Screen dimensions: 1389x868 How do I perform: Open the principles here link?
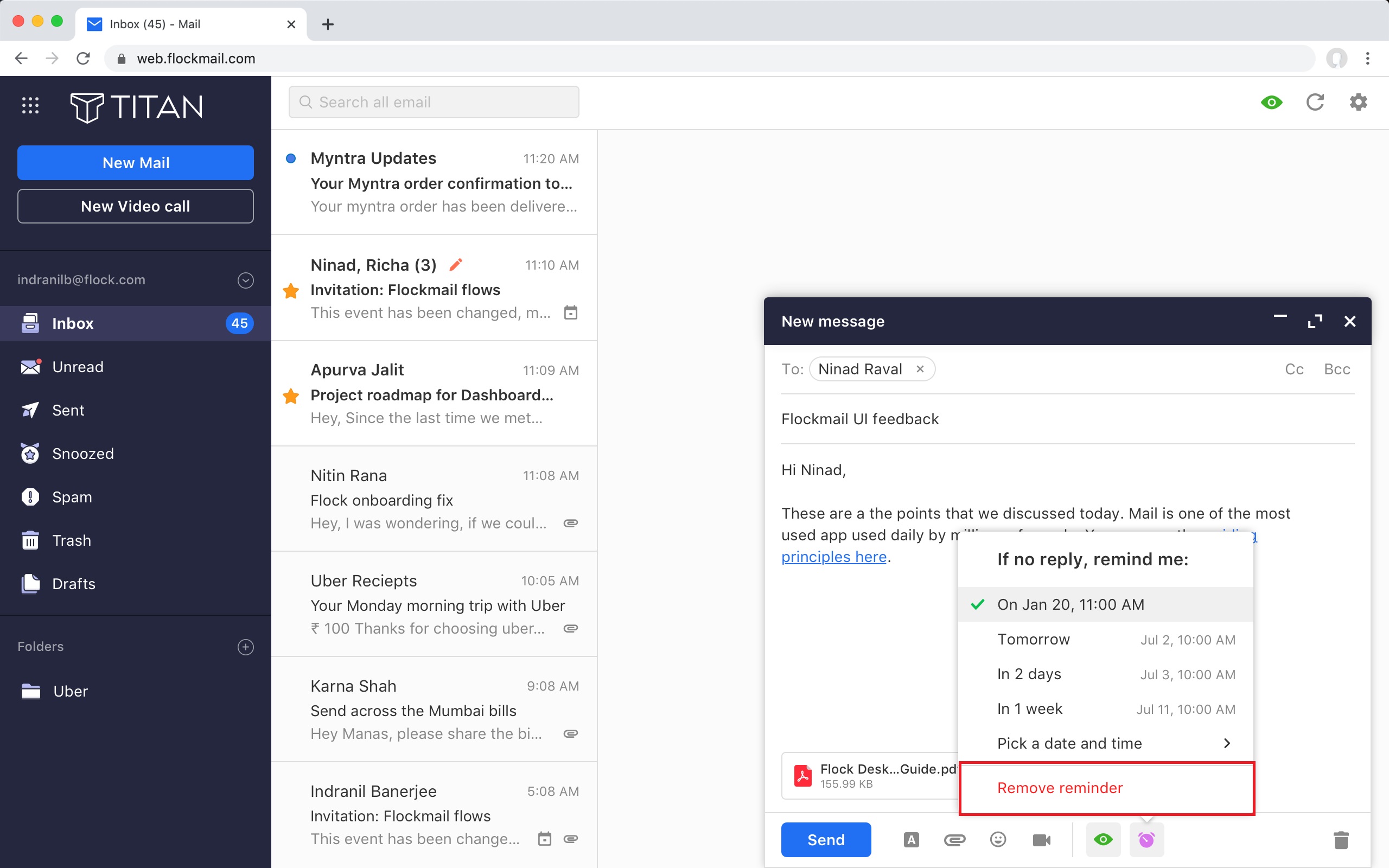pos(834,557)
